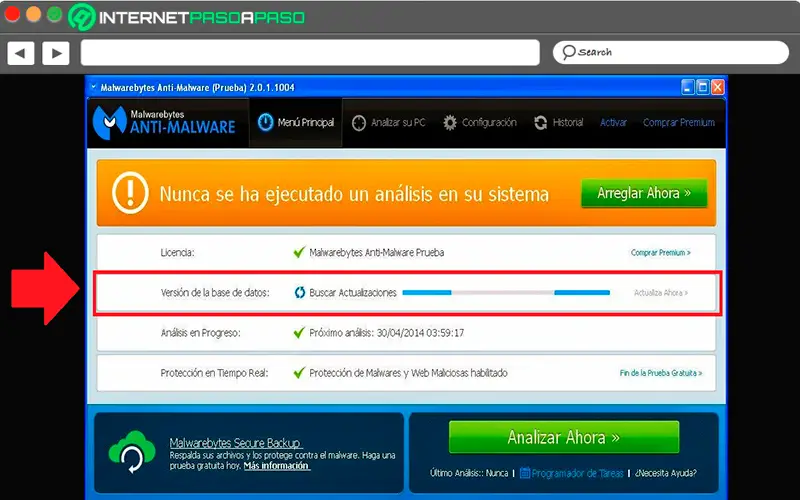Click the 'Análisis en Progreso:' label
The image size is (800, 500).
[201, 333]
